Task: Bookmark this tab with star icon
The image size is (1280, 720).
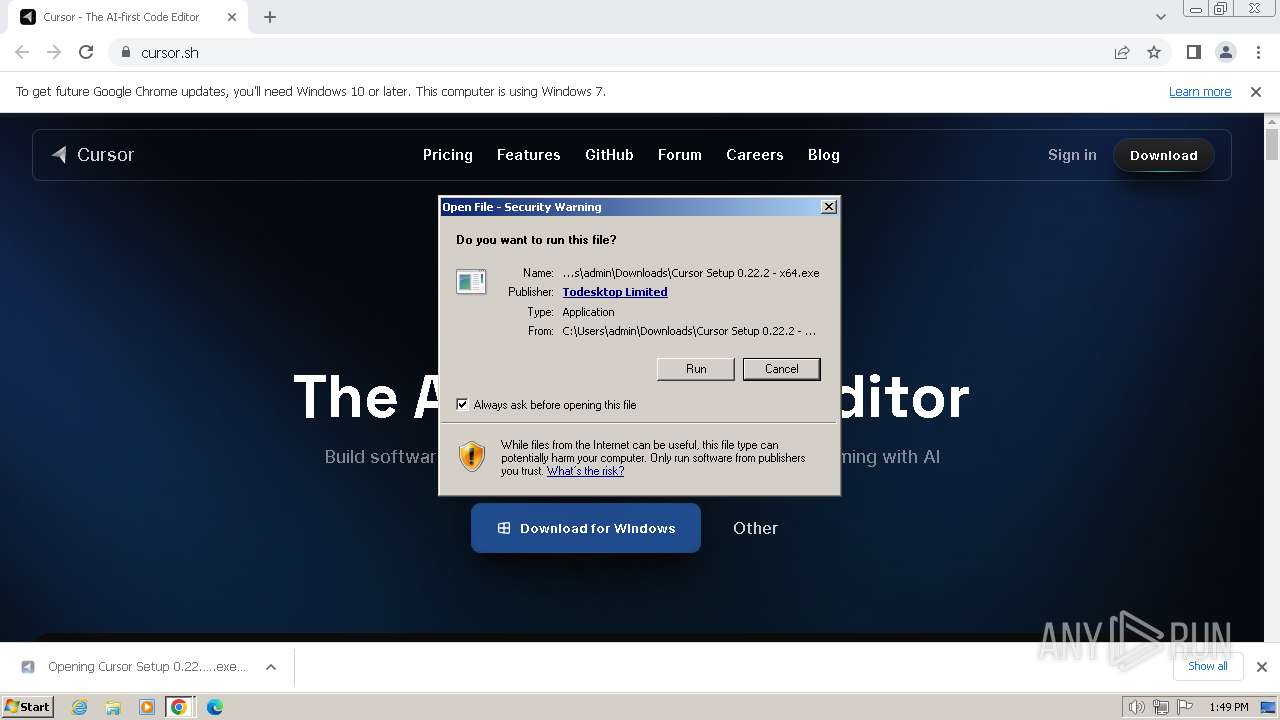Action: (1154, 52)
